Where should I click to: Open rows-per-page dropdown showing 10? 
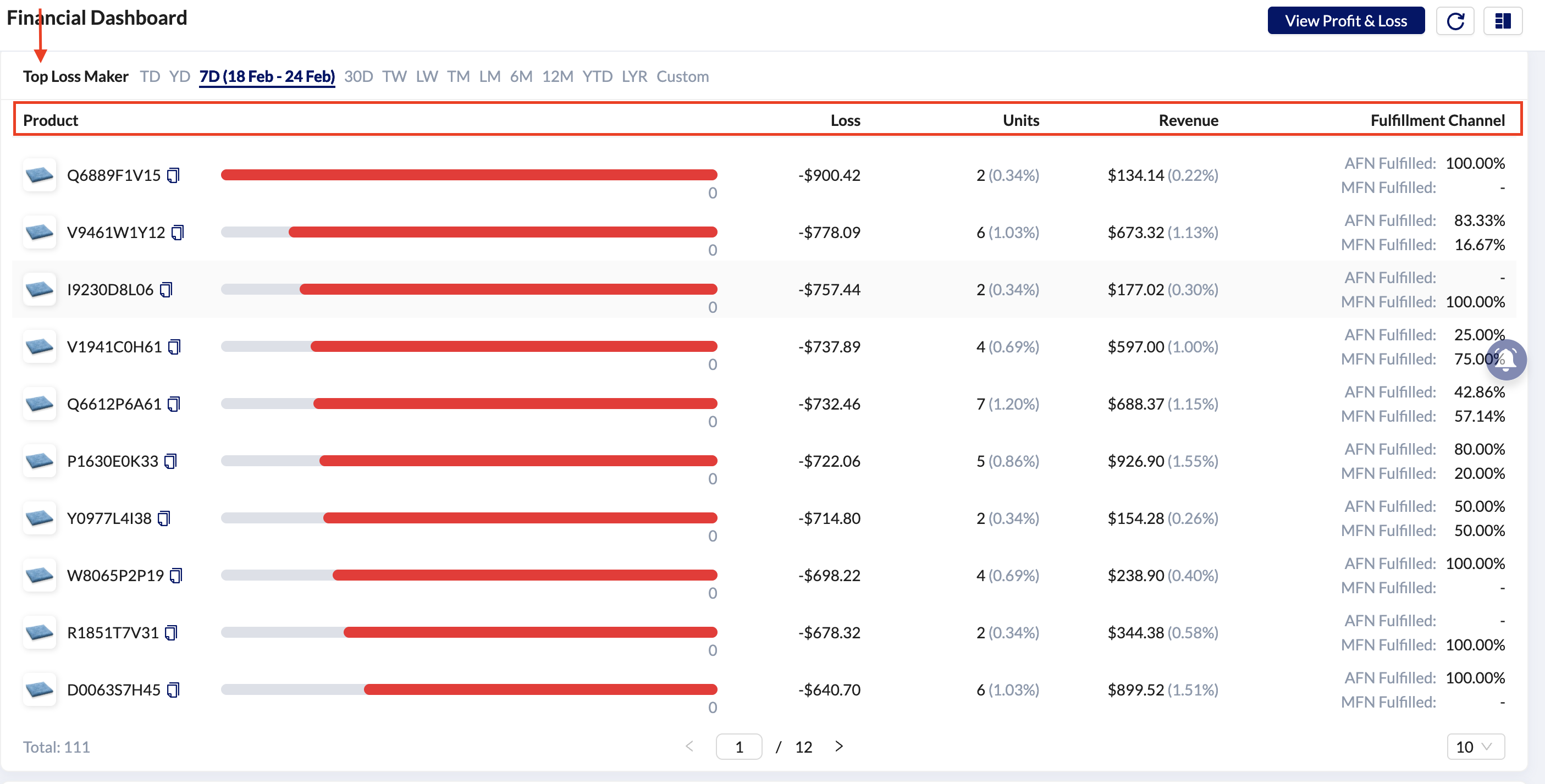click(1475, 747)
